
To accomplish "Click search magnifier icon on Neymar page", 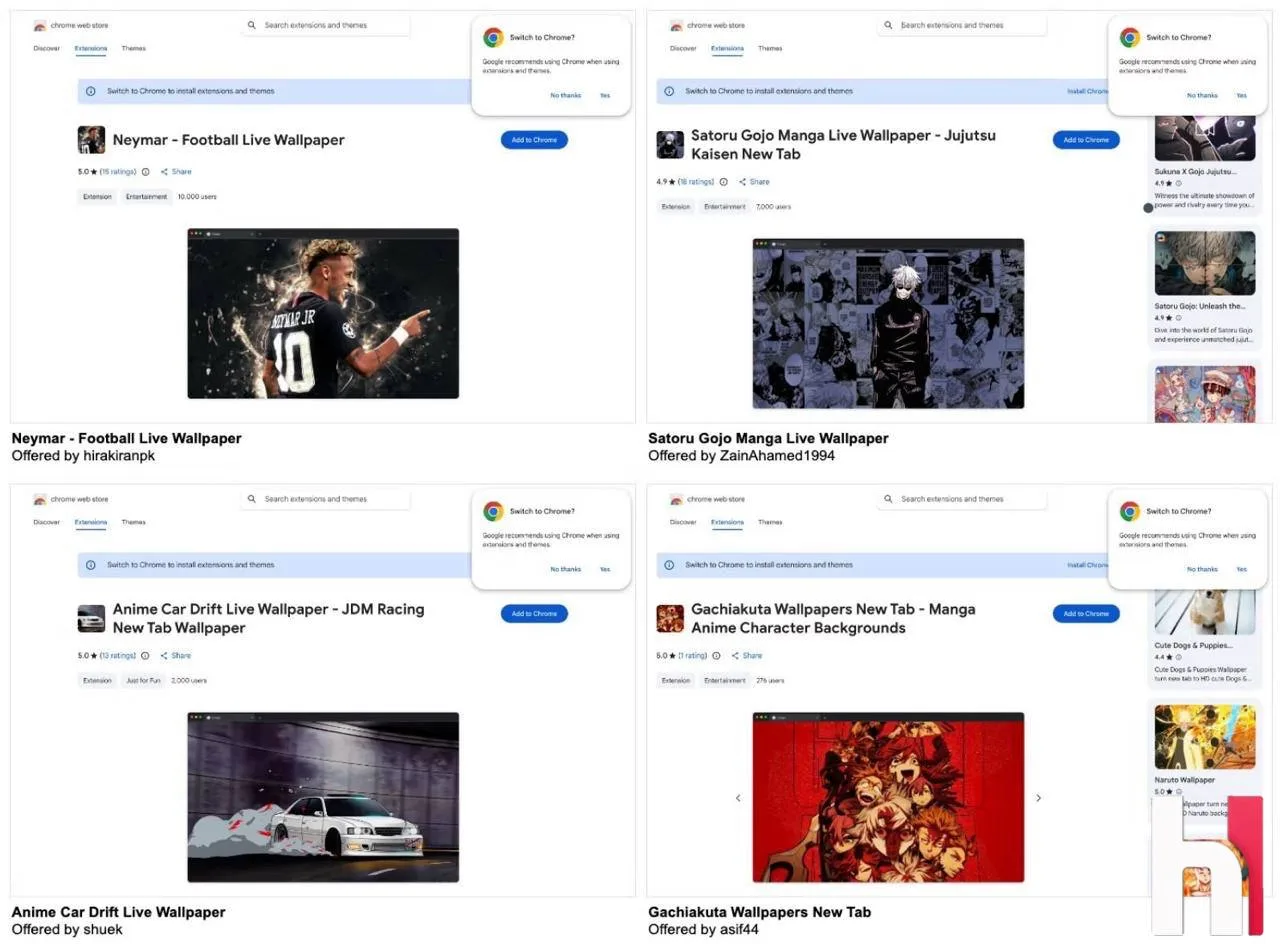I will tap(252, 25).
